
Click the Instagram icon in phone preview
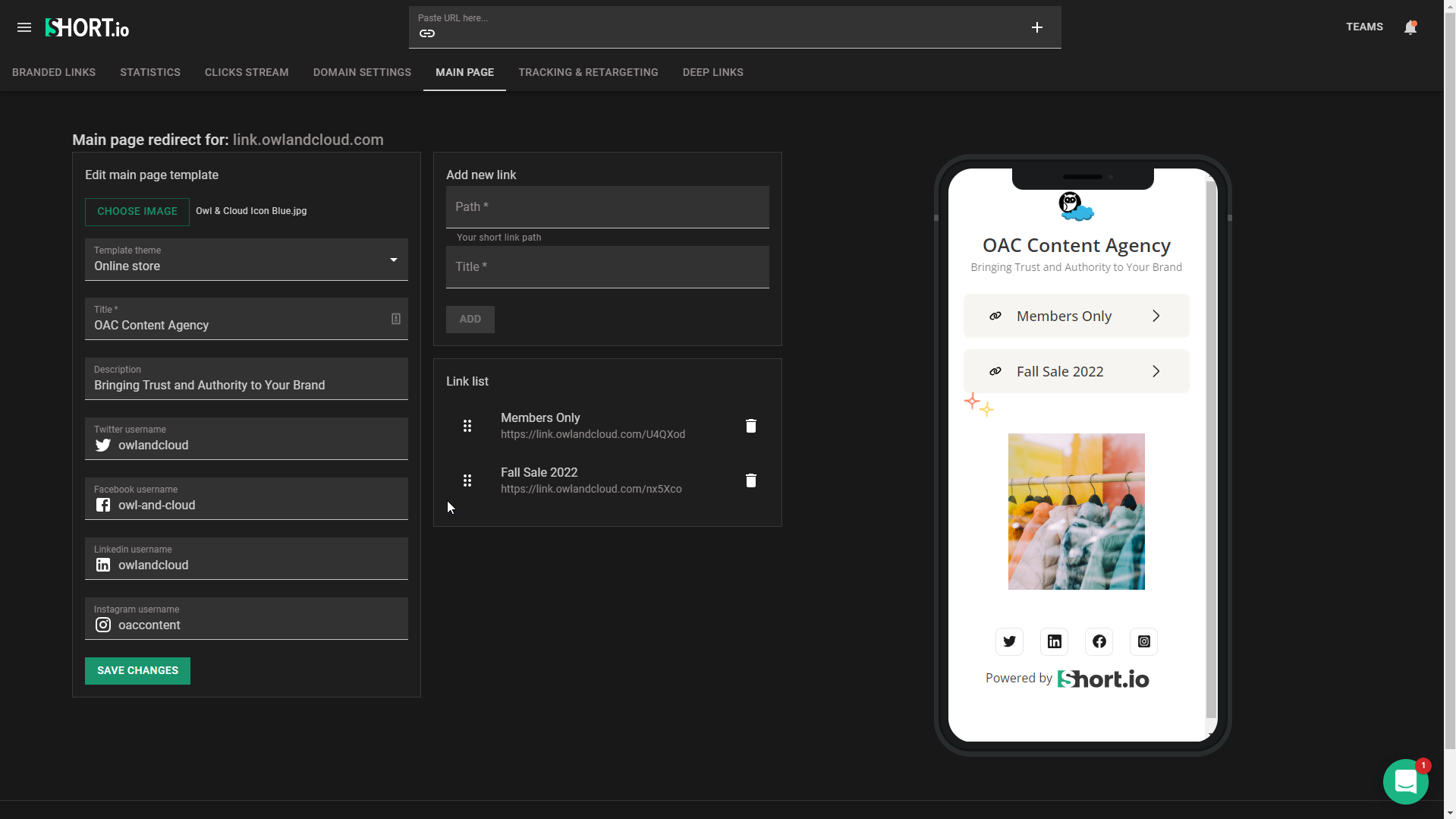pos(1144,642)
